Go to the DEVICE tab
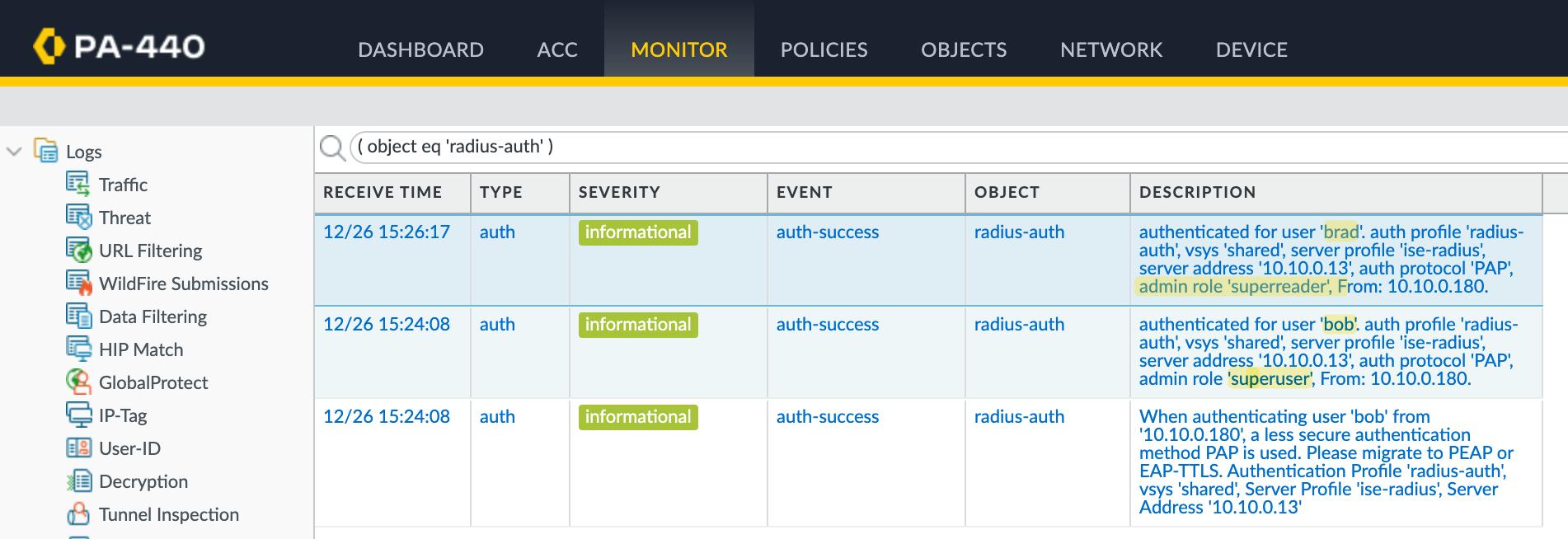1568x539 pixels. [1251, 49]
